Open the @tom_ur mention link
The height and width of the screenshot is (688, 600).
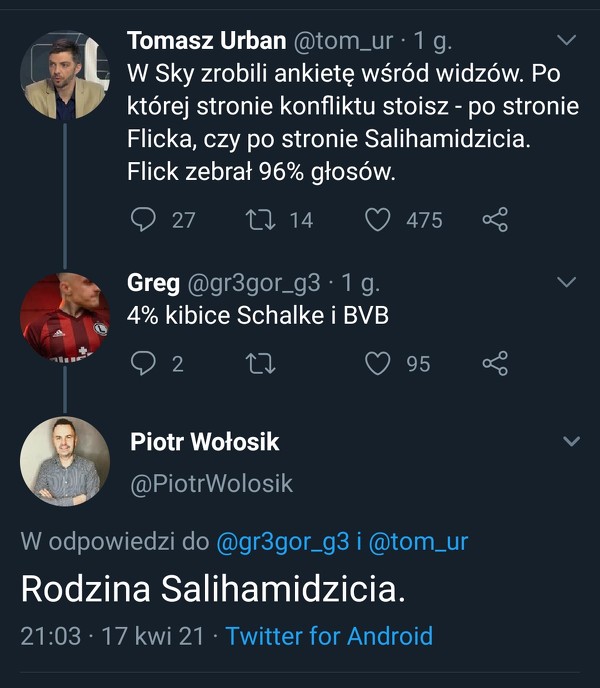[418, 542]
